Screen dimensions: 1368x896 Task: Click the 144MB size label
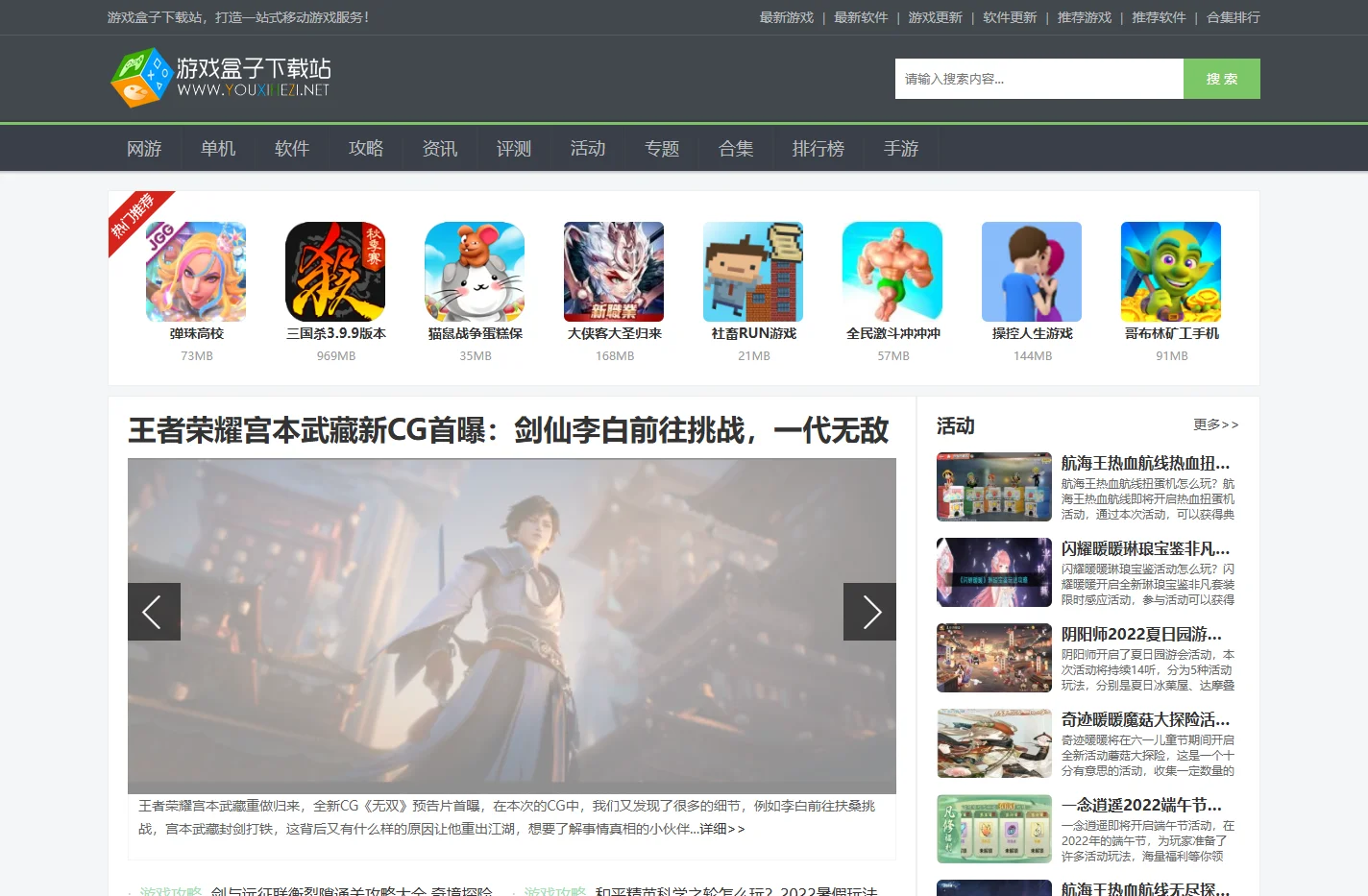(1033, 355)
